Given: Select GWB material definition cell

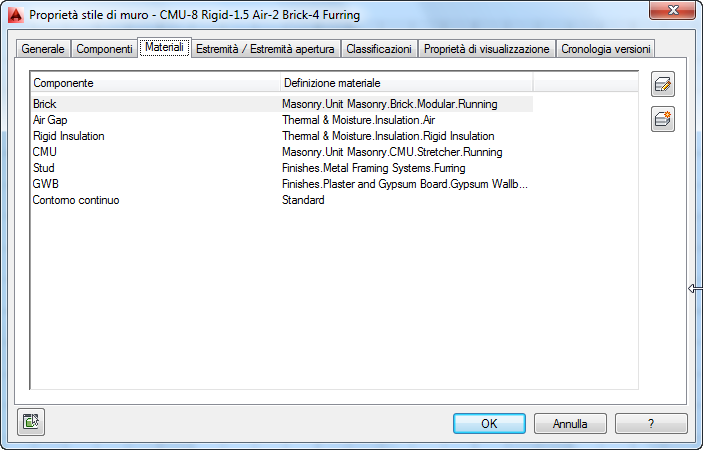Looking at the screenshot, I should coord(404,184).
